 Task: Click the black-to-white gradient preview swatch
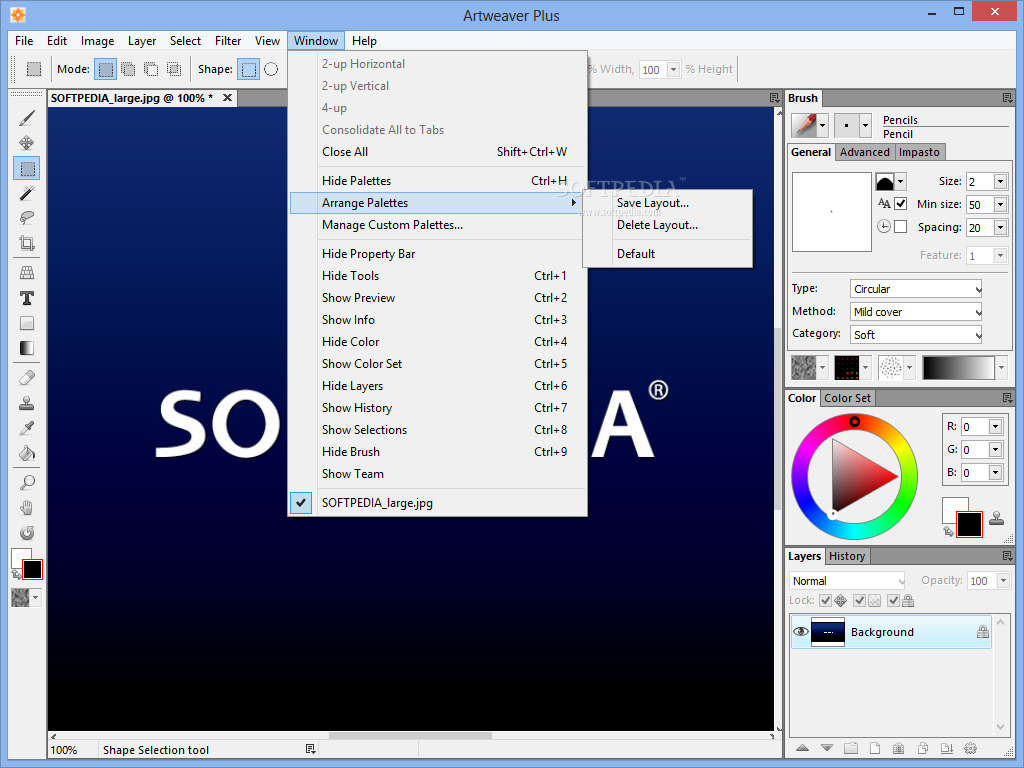pos(957,368)
